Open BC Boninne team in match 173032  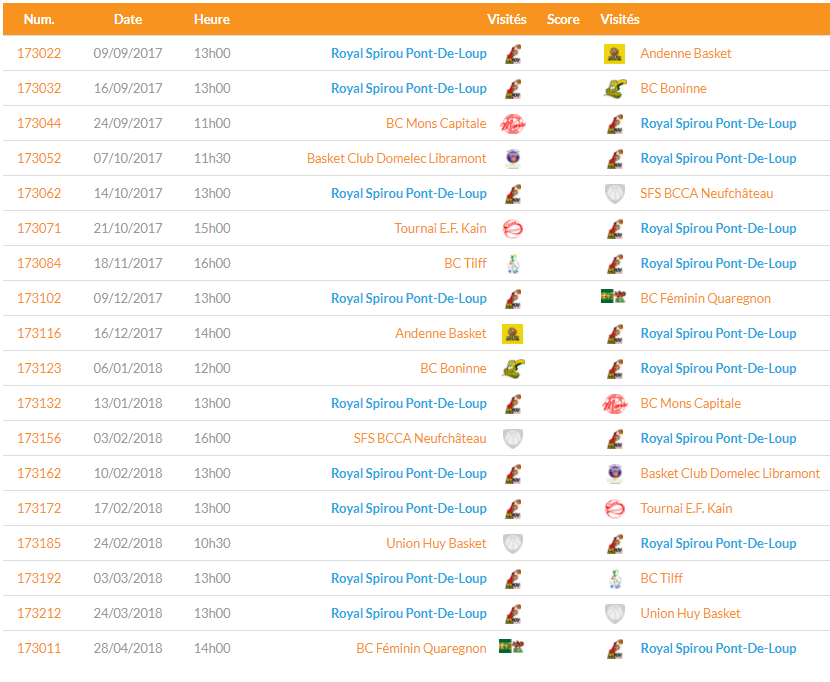[673, 88]
